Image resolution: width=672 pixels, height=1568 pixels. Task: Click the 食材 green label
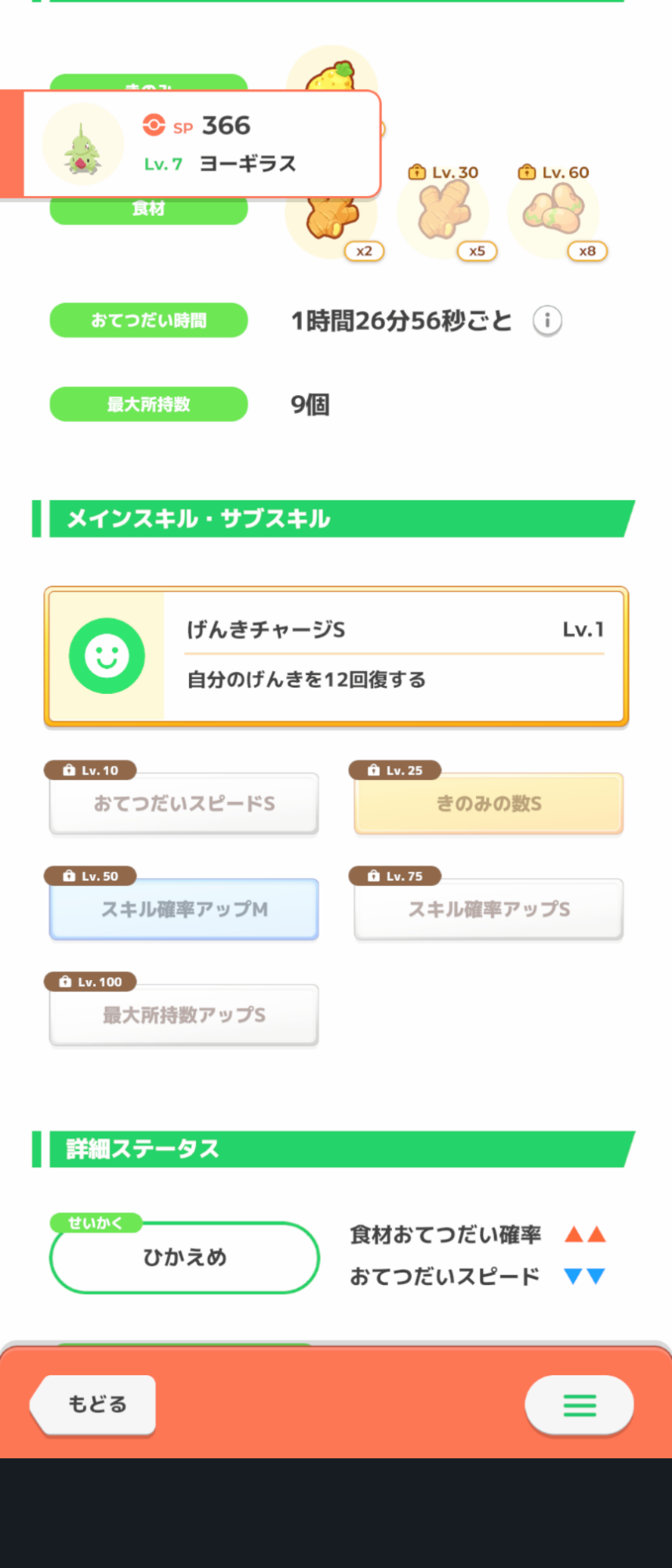tap(149, 210)
